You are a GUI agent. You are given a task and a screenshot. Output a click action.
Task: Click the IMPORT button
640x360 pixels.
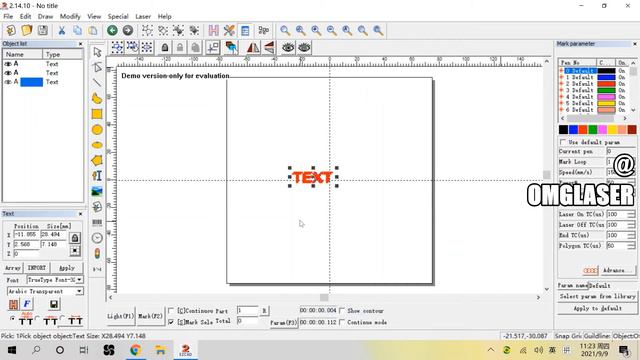pyautogui.click(x=37, y=268)
